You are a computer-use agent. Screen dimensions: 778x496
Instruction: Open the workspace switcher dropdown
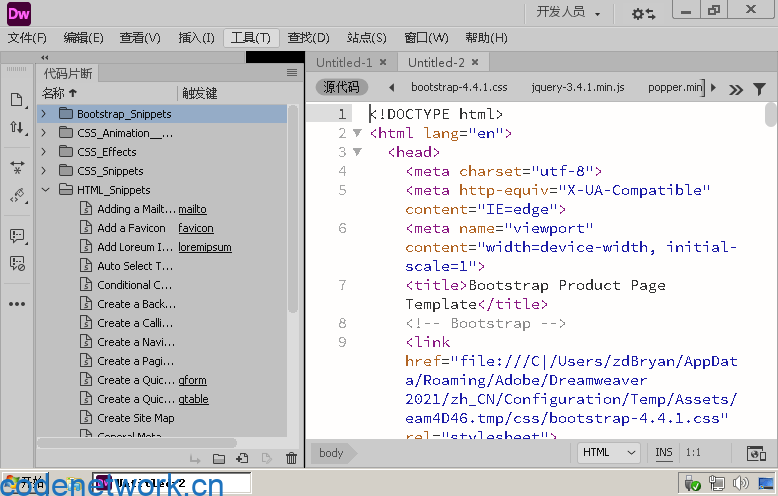568,12
